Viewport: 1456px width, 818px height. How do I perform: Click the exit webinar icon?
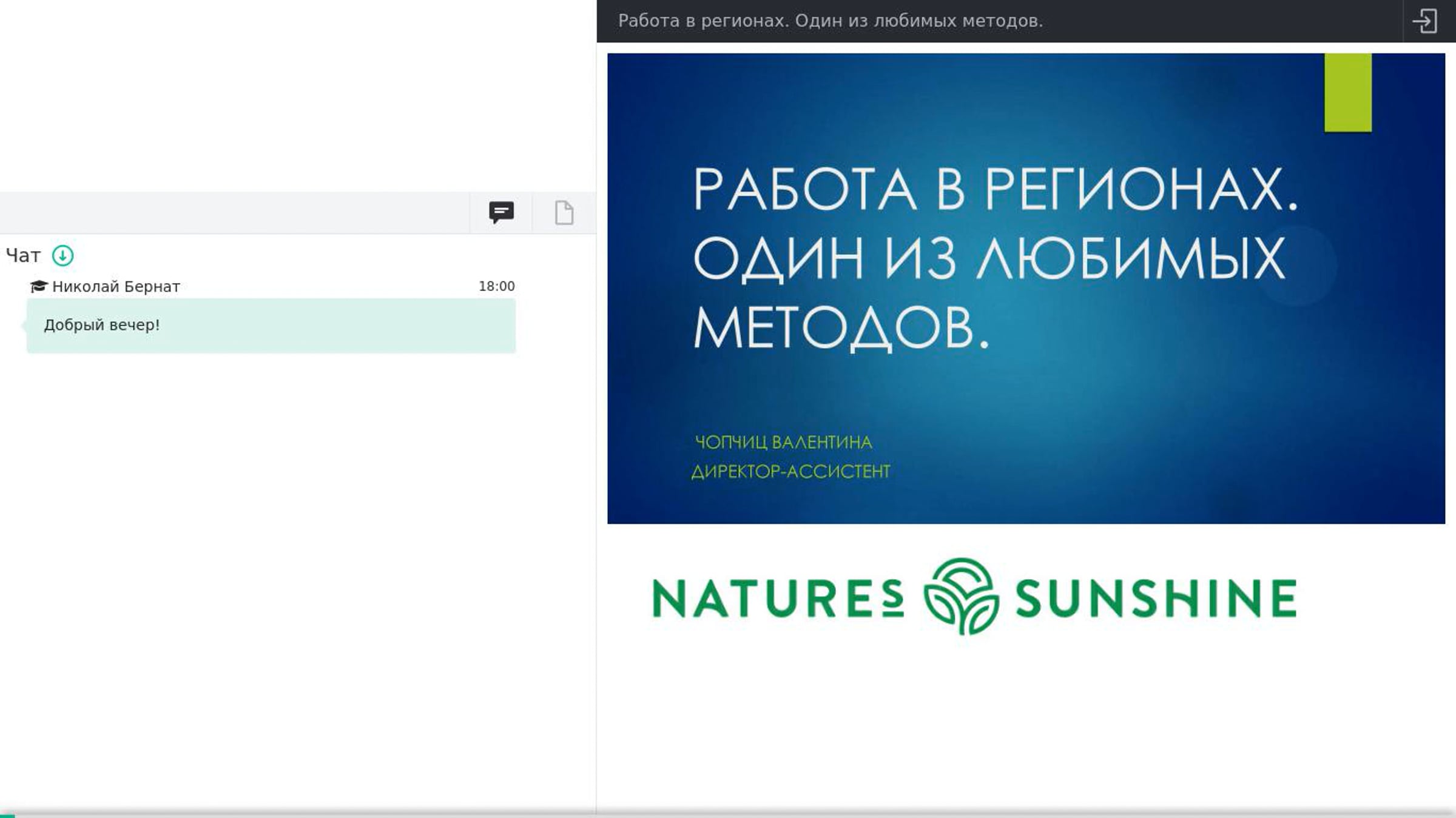click(1424, 21)
